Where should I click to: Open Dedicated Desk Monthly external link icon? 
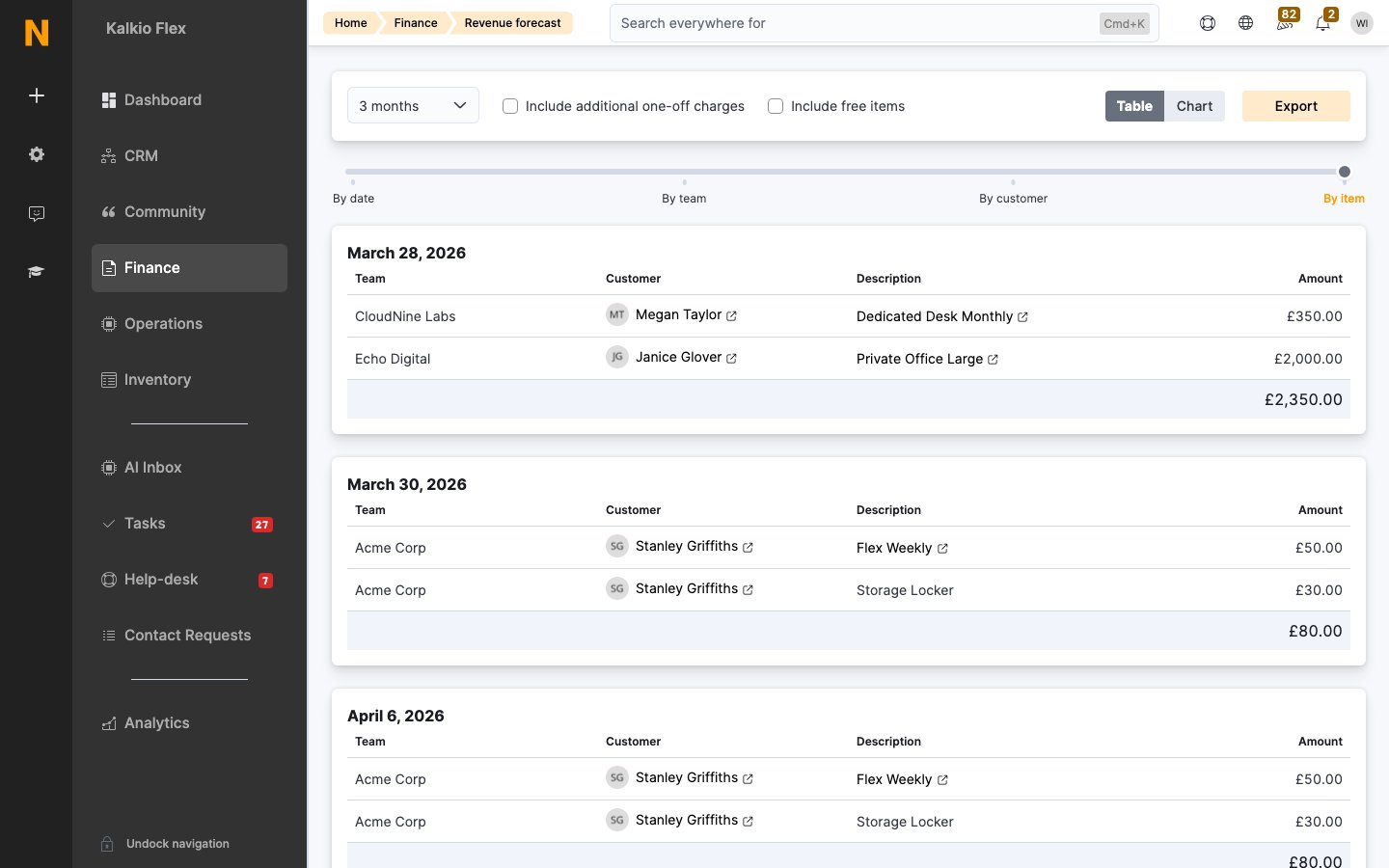coord(1022,317)
